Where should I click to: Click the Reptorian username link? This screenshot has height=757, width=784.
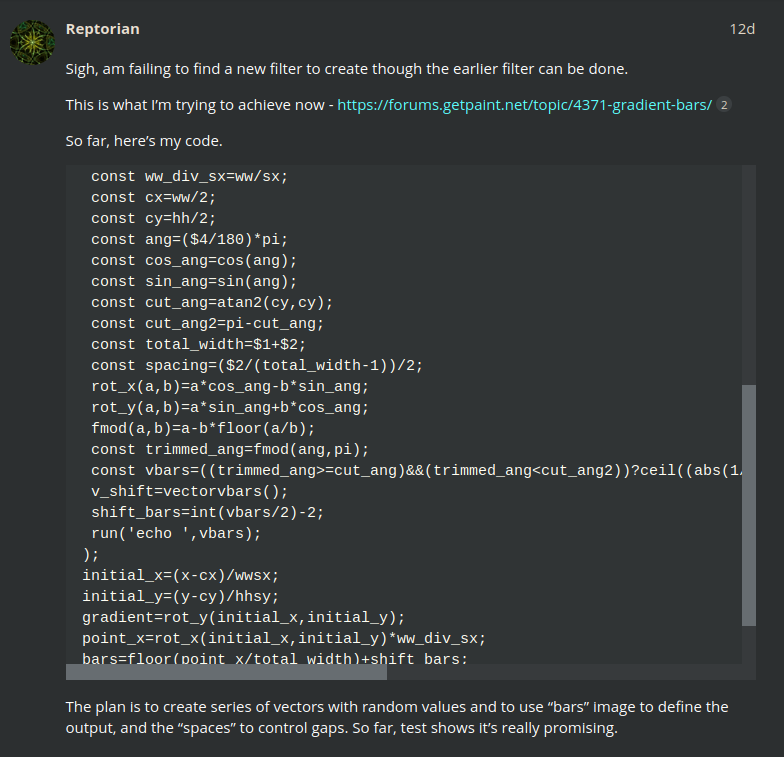[102, 29]
